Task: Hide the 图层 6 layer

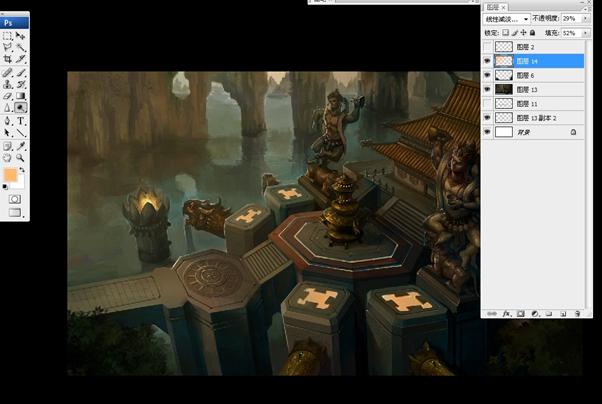Action: click(x=487, y=75)
